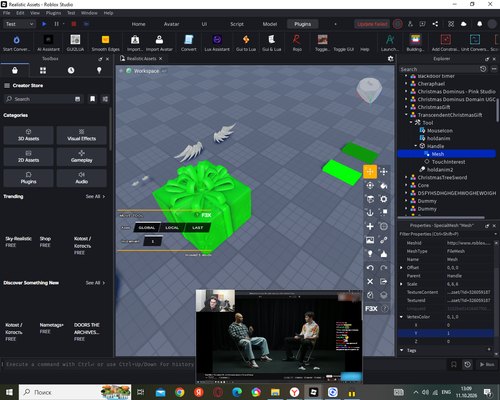Open the Rojo plugin
Image resolution: width=500 pixels, height=400 pixels.
coord(297,43)
